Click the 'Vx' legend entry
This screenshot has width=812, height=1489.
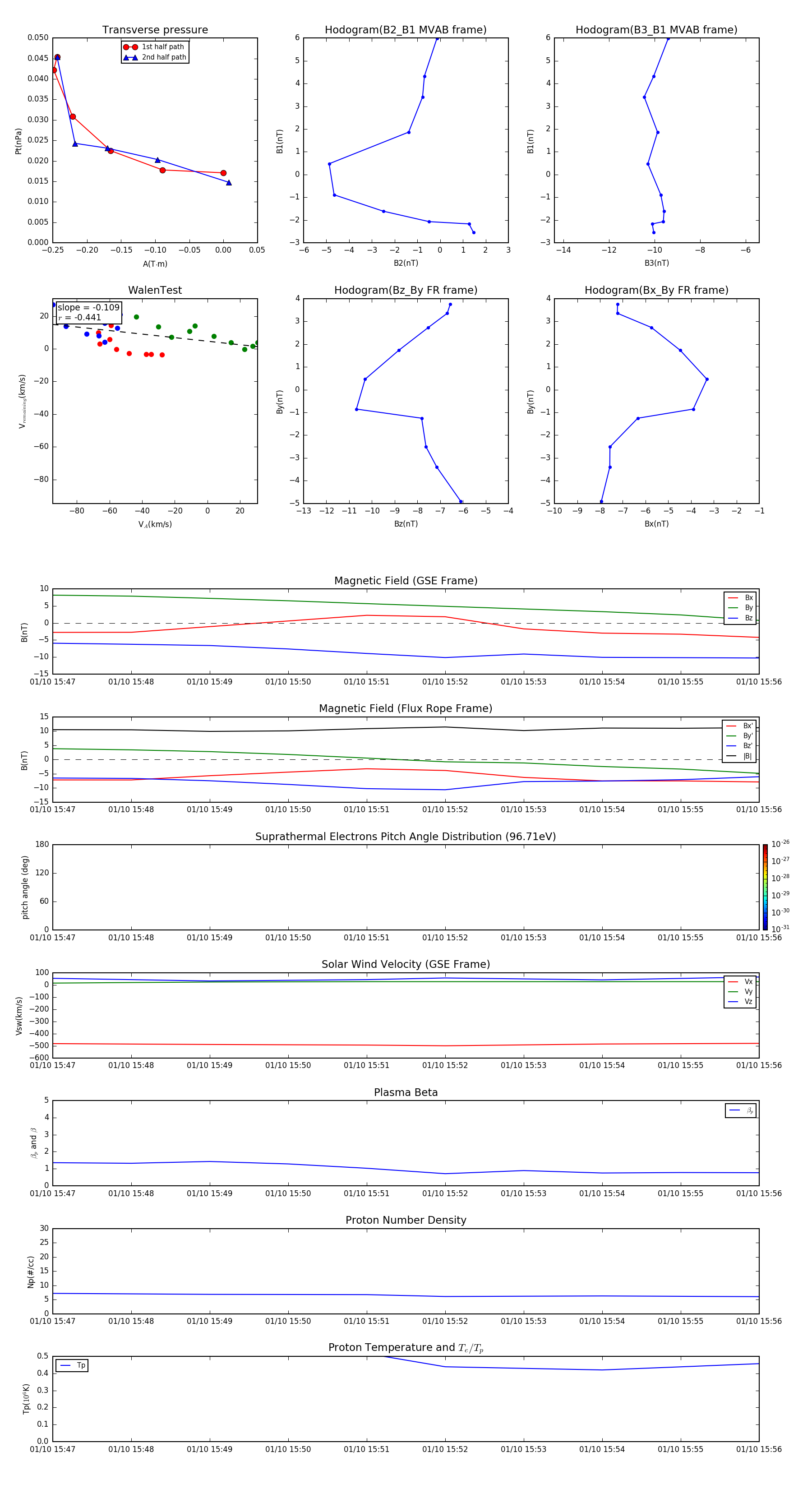click(x=740, y=981)
